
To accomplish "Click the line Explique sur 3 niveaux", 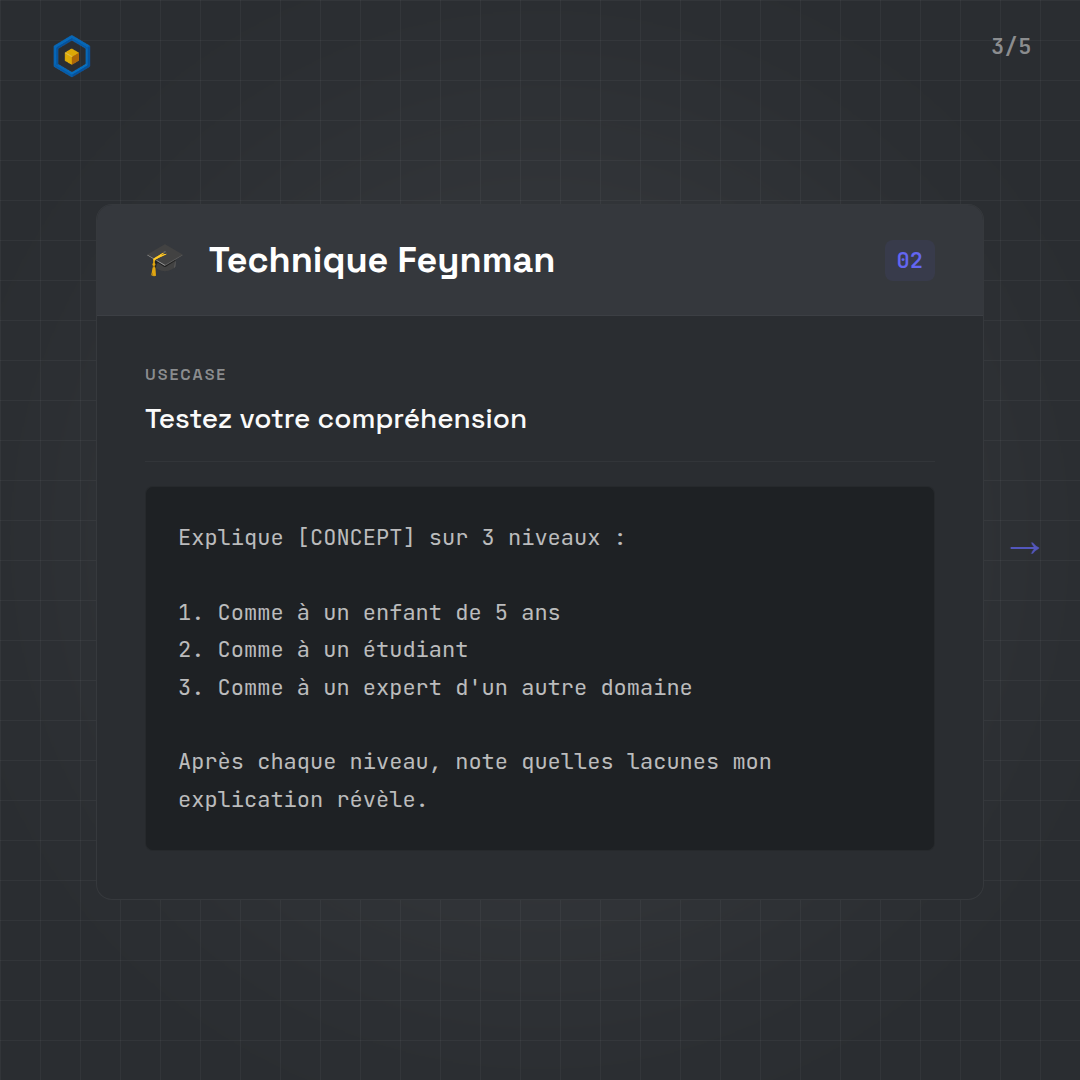I will pyautogui.click(x=401, y=538).
